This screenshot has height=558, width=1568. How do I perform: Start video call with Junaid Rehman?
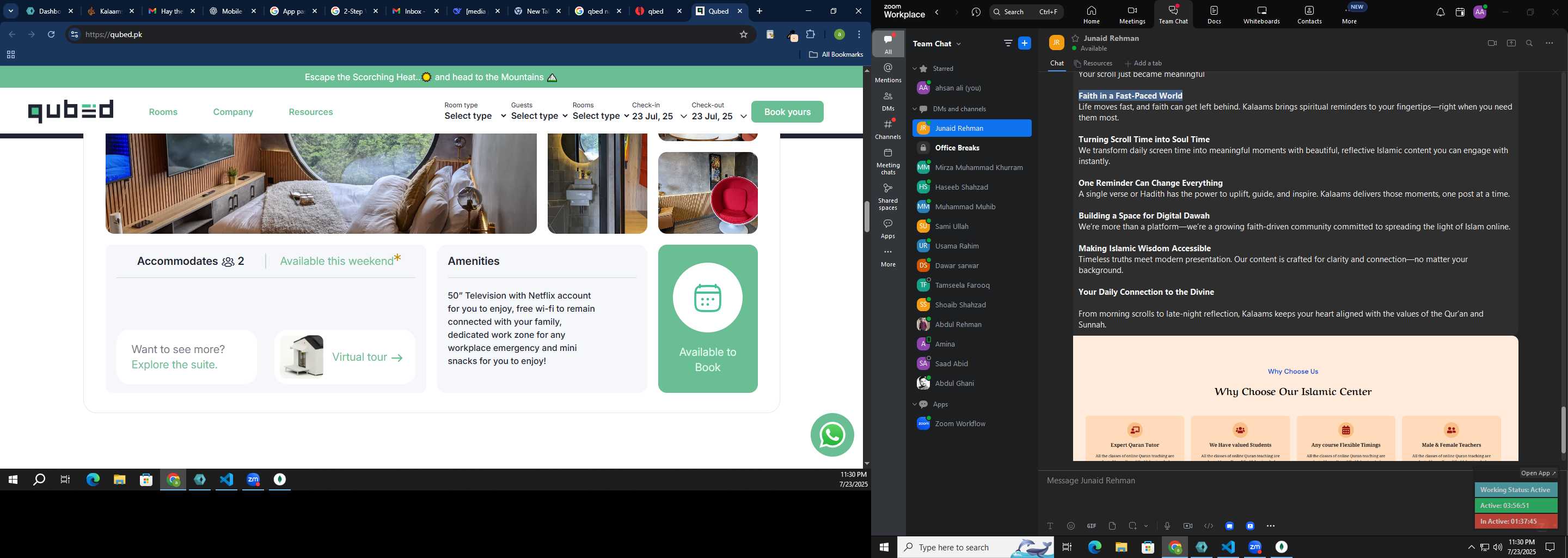(1492, 43)
